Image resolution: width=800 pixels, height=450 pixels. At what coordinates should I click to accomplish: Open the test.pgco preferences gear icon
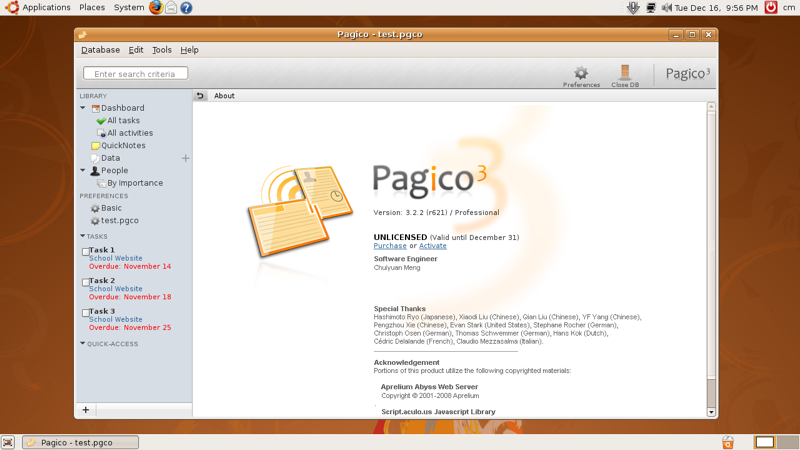click(x=95, y=221)
